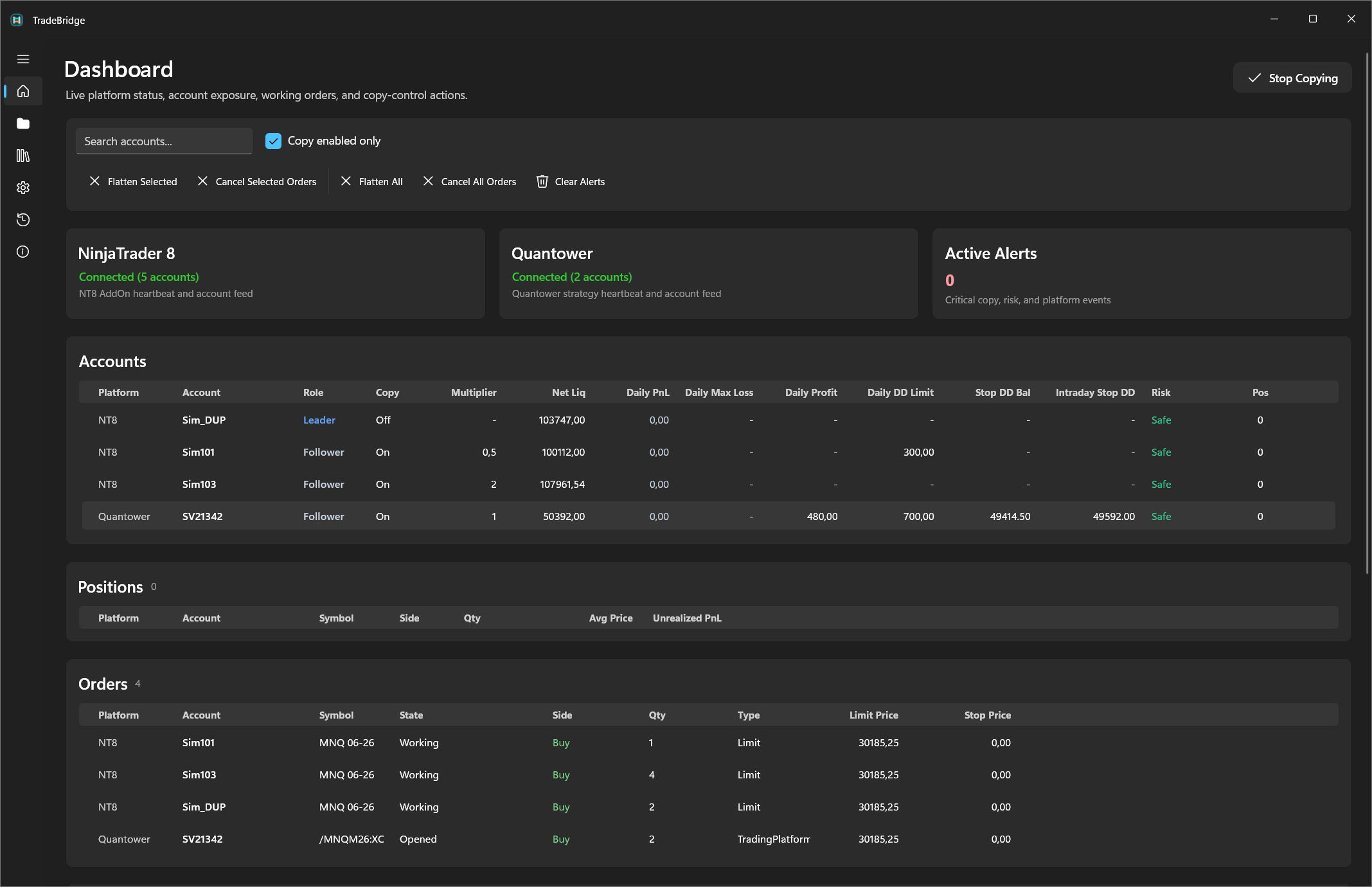Click the Quantower status card title
The height and width of the screenshot is (887, 1372).
pyautogui.click(x=552, y=253)
